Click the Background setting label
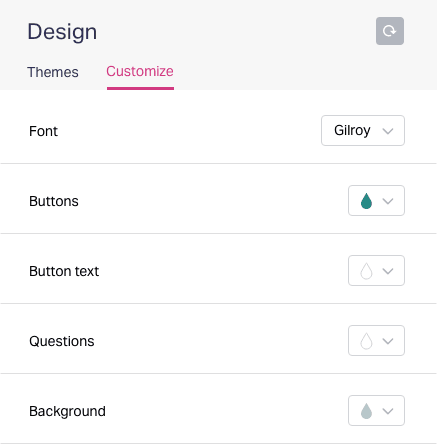The height and width of the screenshot is (444, 437). tap(67, 411)
